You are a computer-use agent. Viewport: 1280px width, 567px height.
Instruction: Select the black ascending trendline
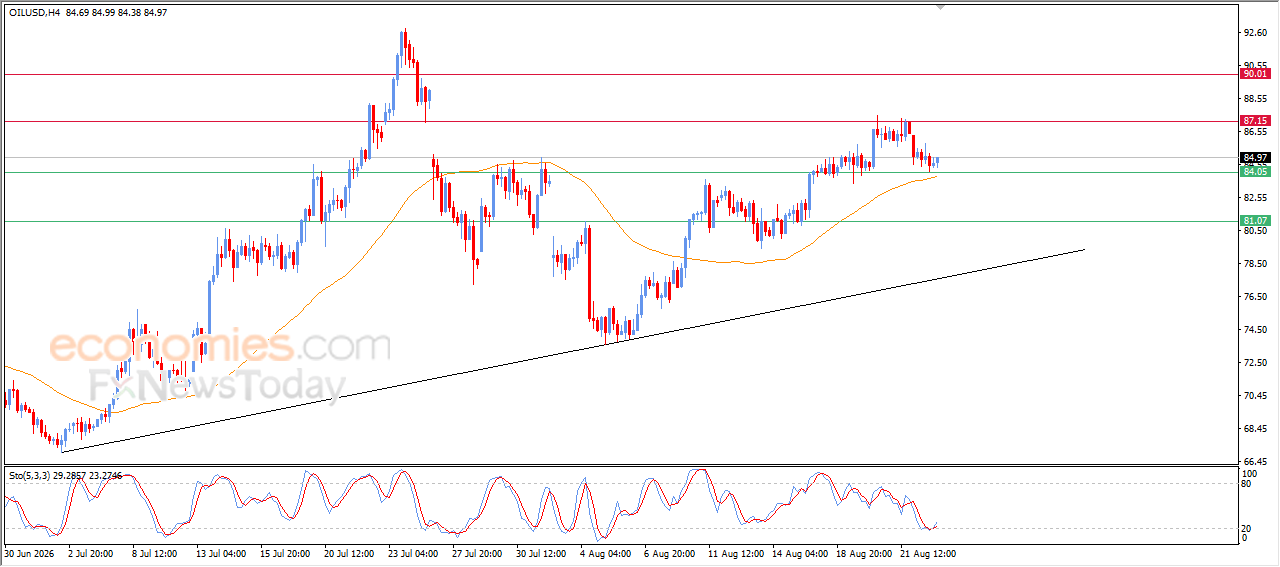coord(572,350)
